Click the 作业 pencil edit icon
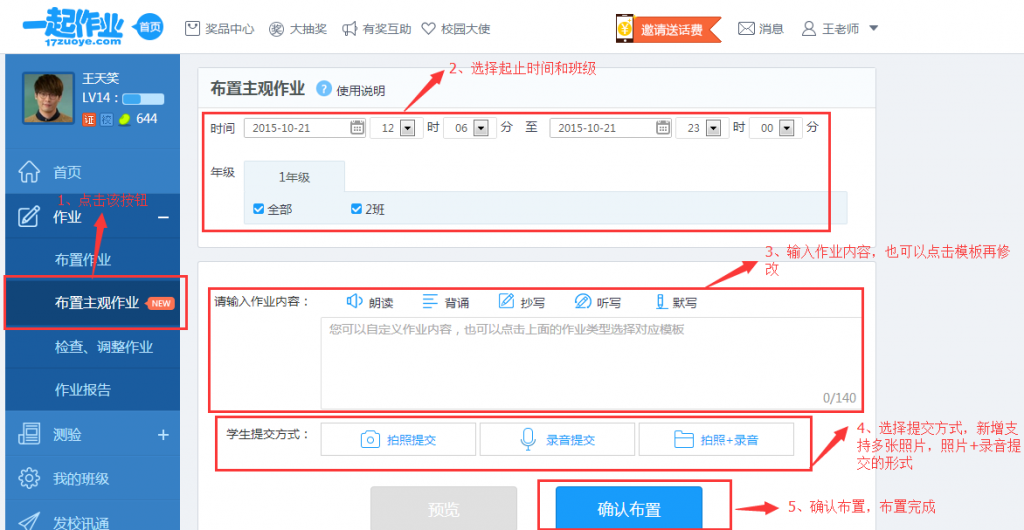 click(x=29, y=217)
